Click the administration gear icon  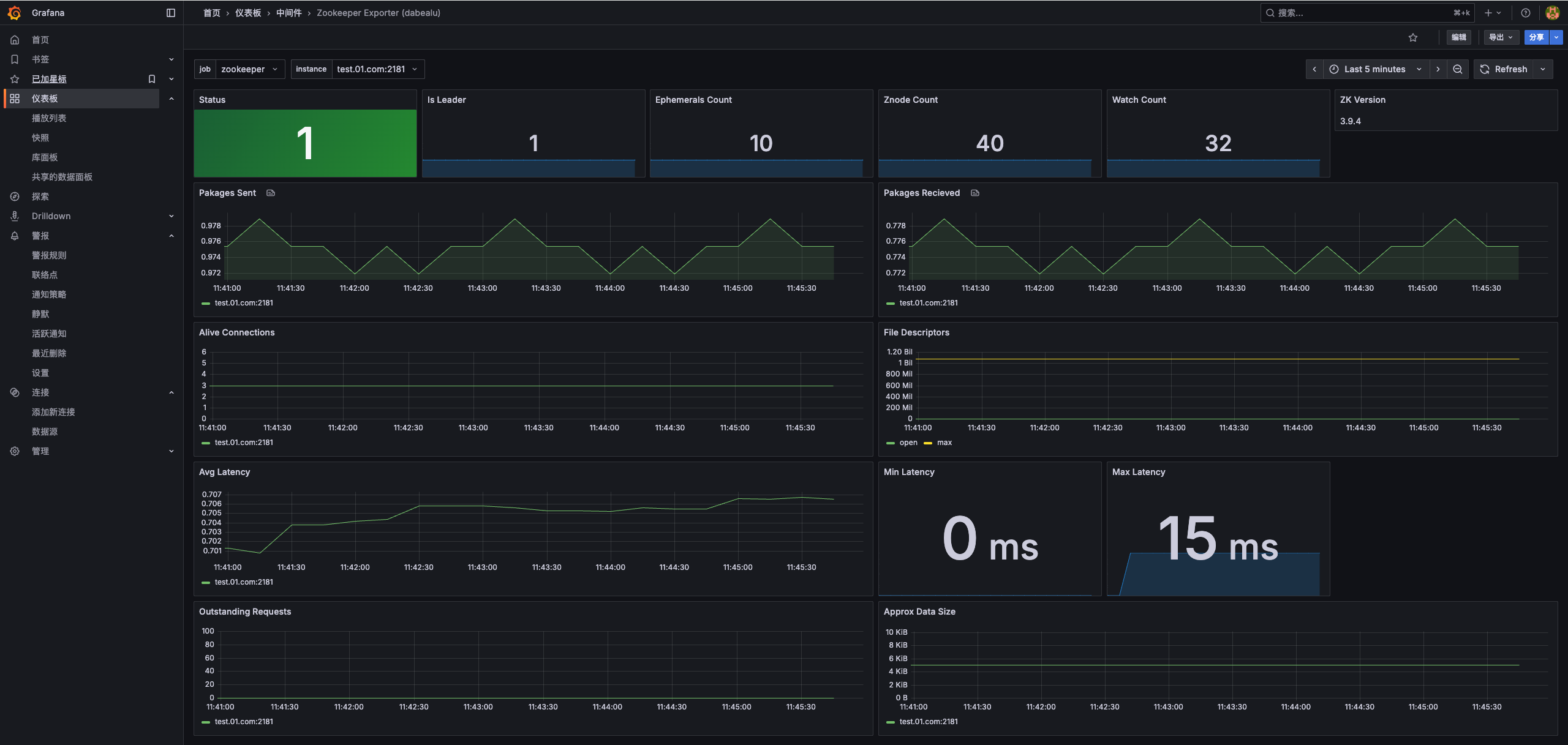[15, 451]
